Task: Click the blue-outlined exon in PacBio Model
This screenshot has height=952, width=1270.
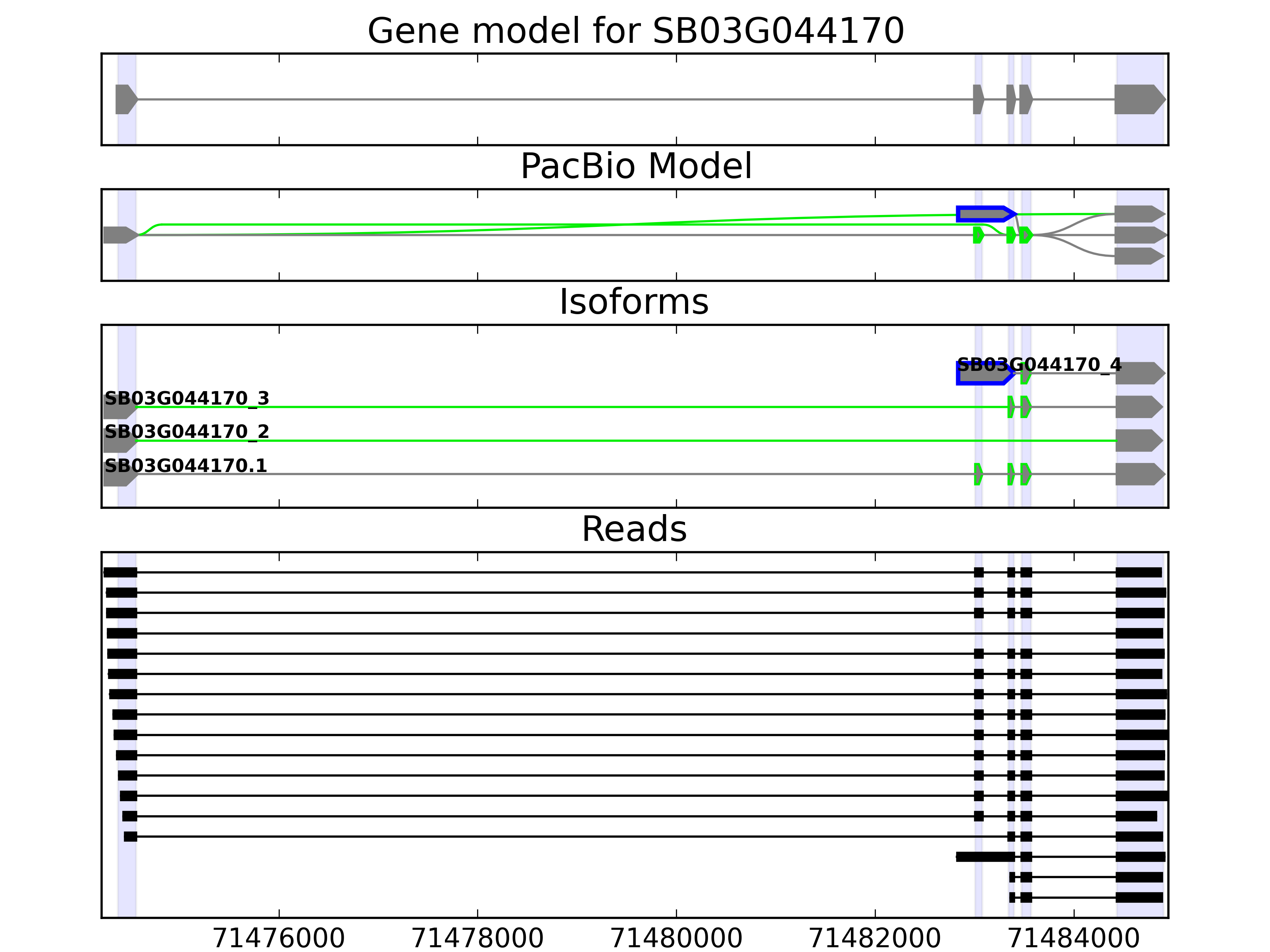Action: 983,214
